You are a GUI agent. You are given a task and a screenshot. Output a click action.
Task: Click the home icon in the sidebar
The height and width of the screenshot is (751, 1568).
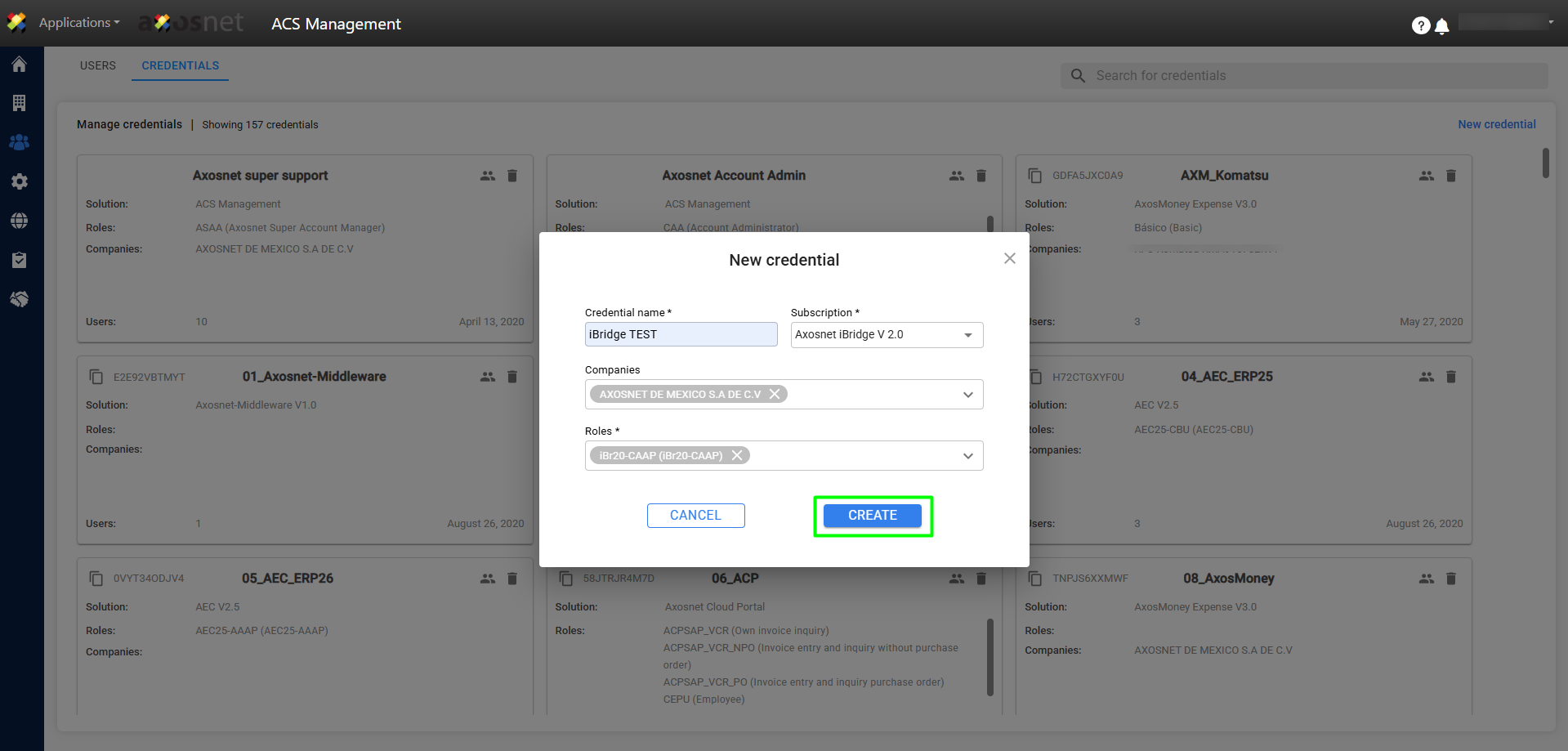[x=20, y=65]
